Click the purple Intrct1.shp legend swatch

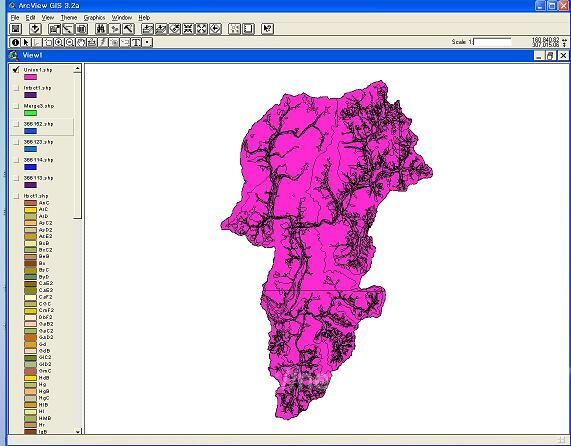(30, 95)
